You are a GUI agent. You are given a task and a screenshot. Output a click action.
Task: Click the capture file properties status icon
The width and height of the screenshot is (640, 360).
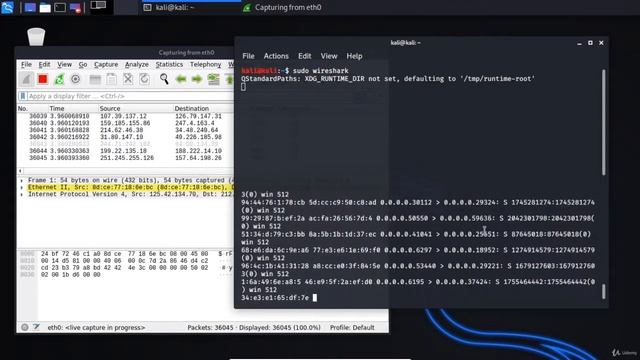tap(36, 327)
